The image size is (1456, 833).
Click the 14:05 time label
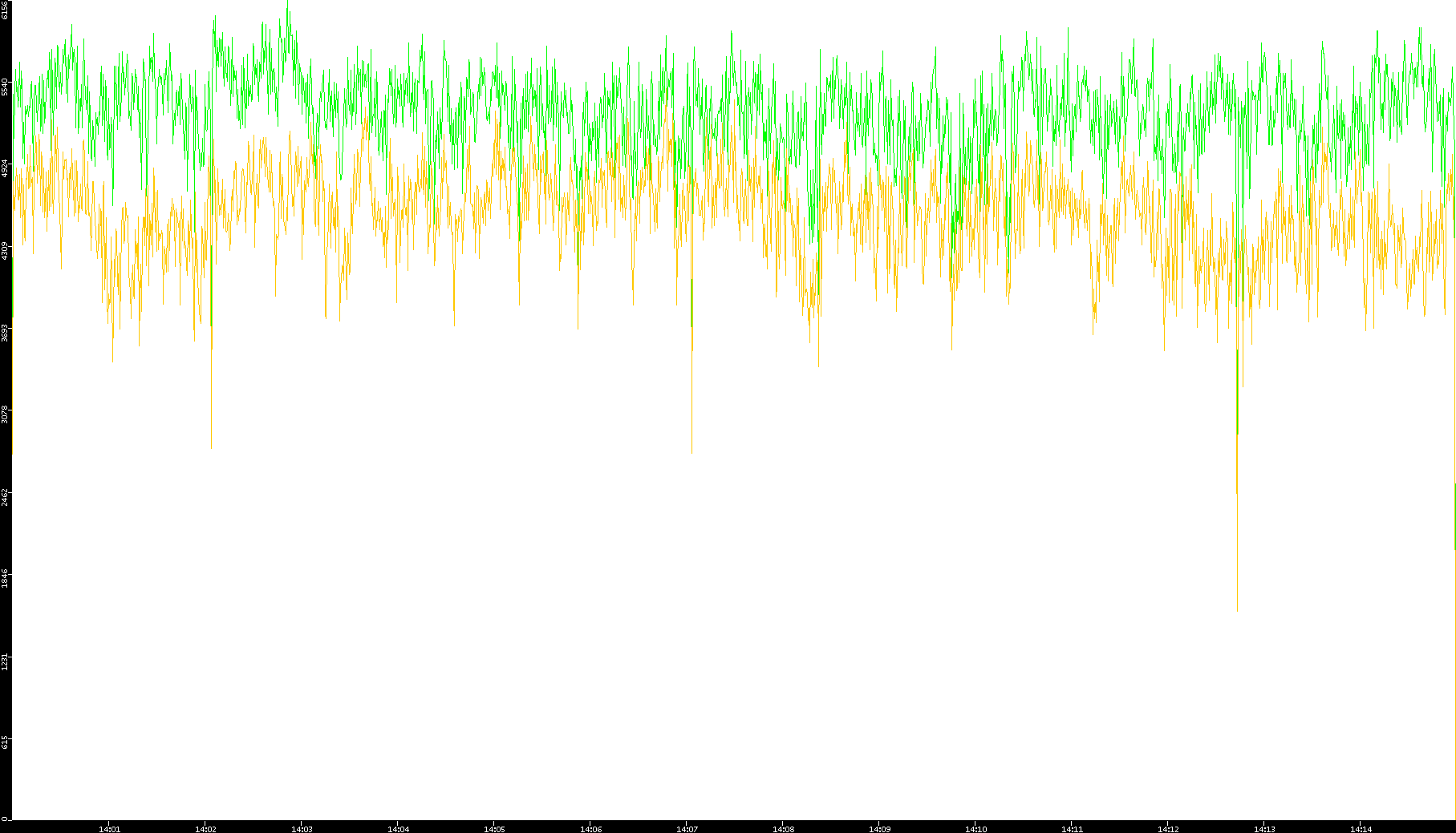494,829
